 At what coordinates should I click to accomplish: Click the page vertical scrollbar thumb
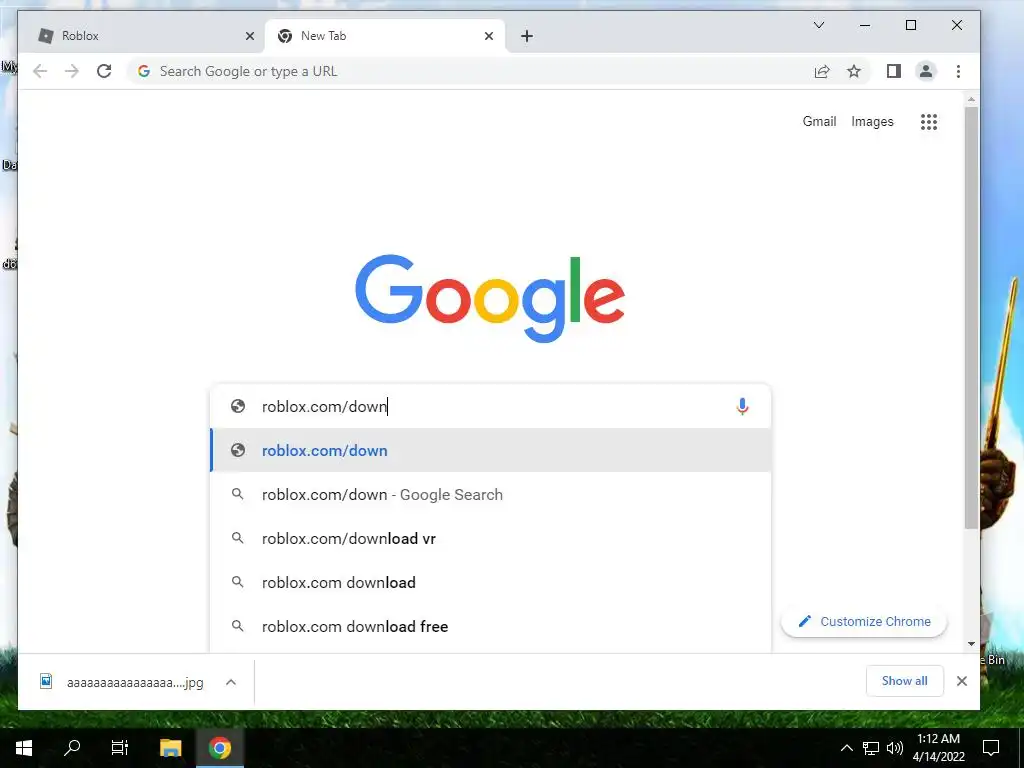coord(971,318)
